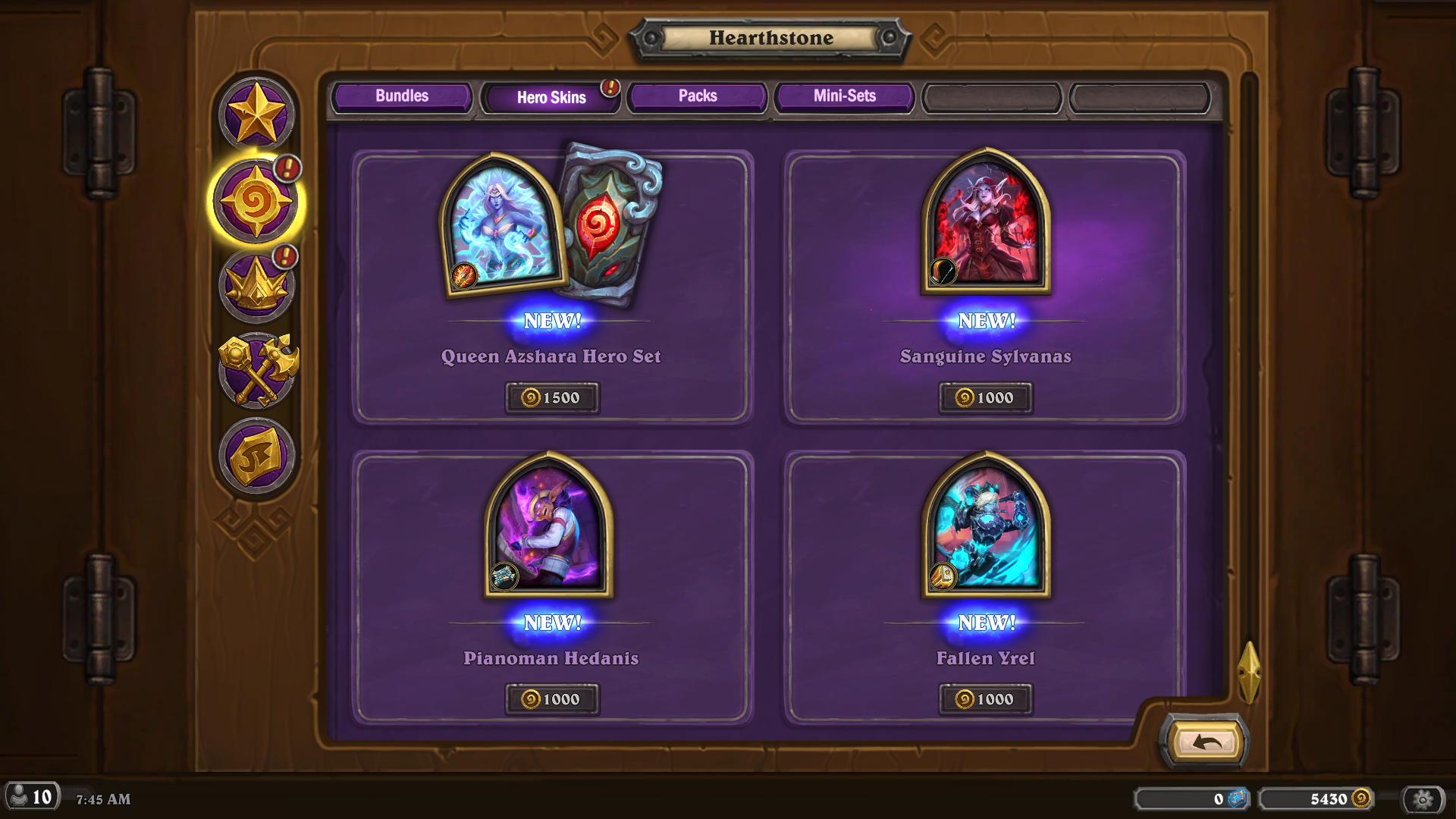The height and width of the screenshot is (819, 1456).
Task: Open the Mini-Sets tab
Action: click(844, 97)
